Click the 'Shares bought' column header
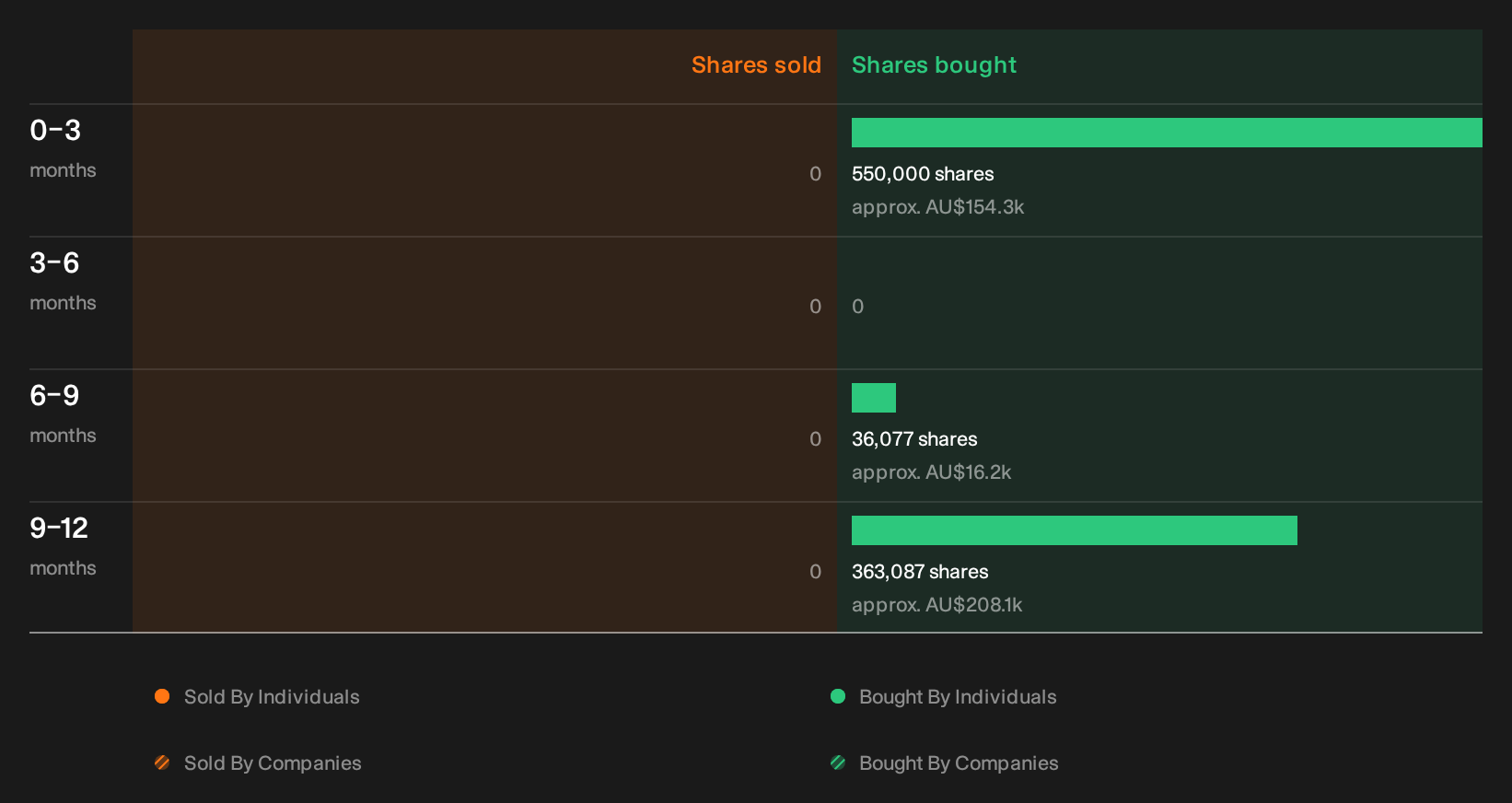The image size is (1512, 803). (x=934, y=65)
